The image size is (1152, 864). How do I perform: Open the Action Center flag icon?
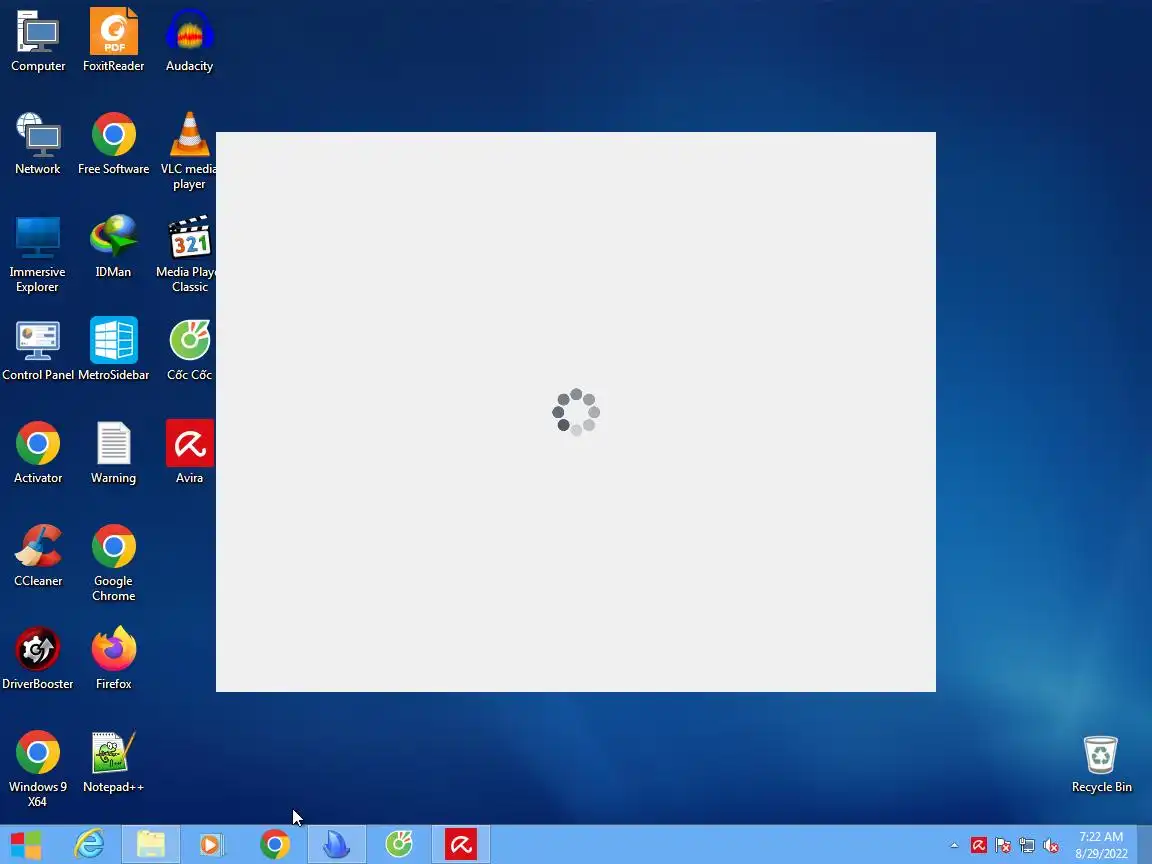(1003, 846)
